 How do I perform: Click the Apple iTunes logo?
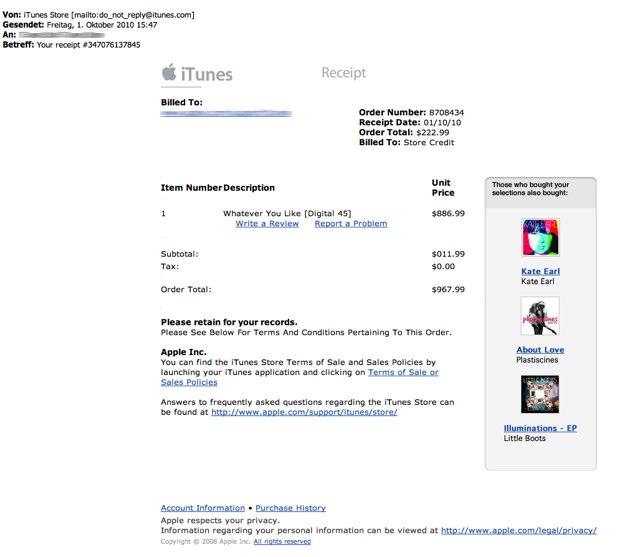(197, 73)
